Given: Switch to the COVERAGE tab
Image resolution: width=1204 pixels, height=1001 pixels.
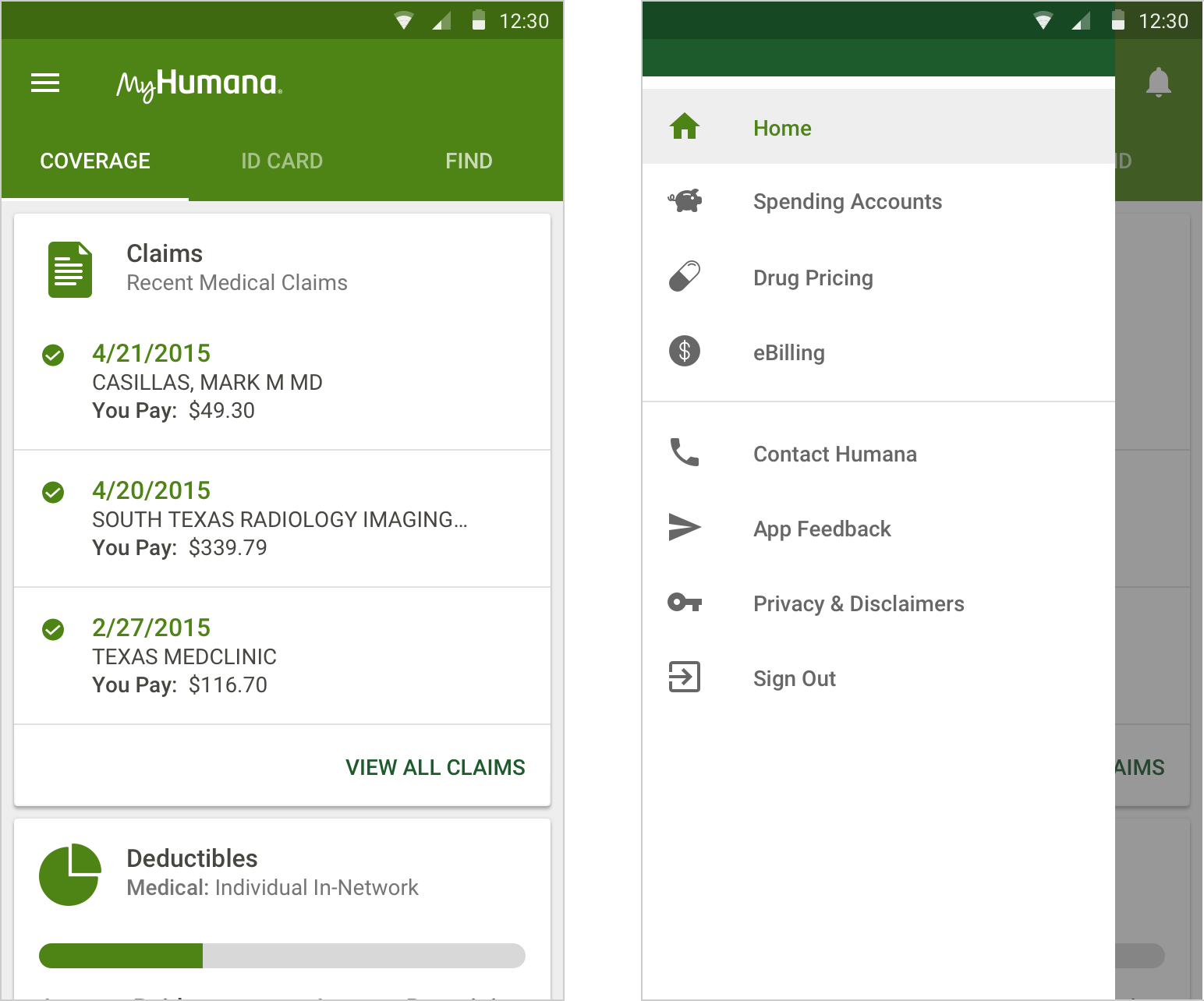Looking at the screenshot, I should (95, 161).
